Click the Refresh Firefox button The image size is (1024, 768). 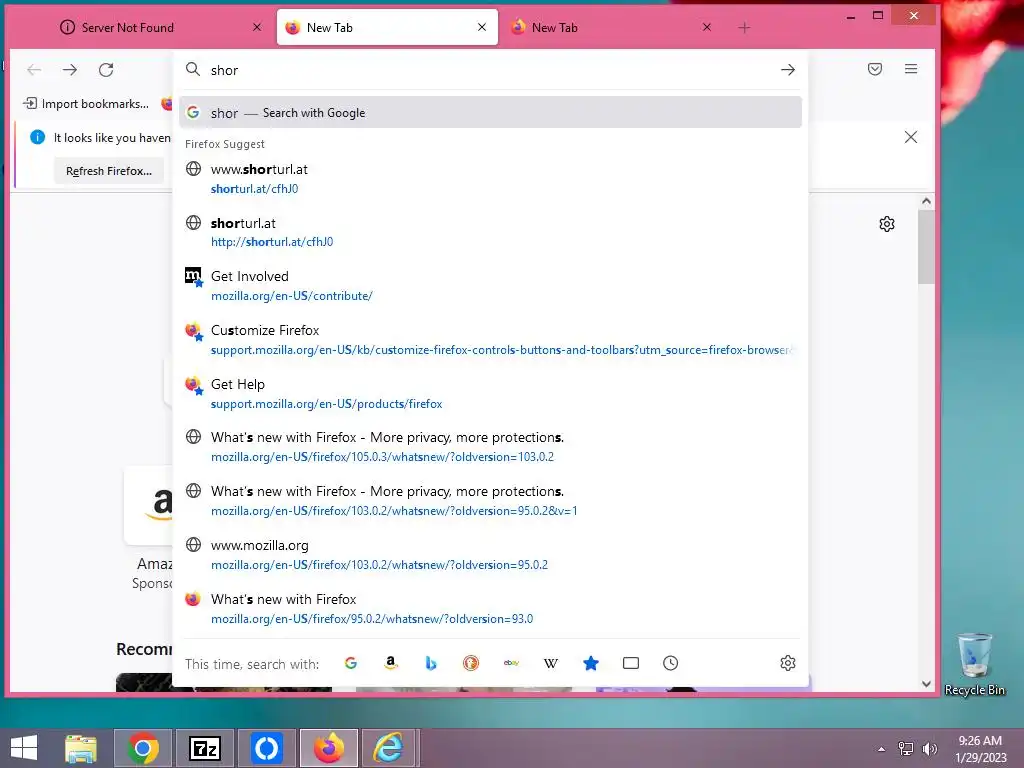click(109, 170)
